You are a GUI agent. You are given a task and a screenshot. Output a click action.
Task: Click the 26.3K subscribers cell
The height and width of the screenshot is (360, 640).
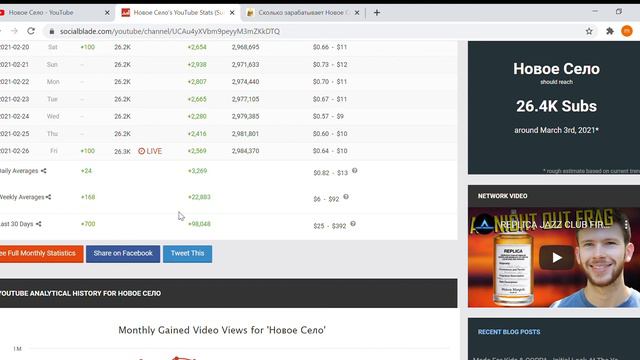(122, 151)
